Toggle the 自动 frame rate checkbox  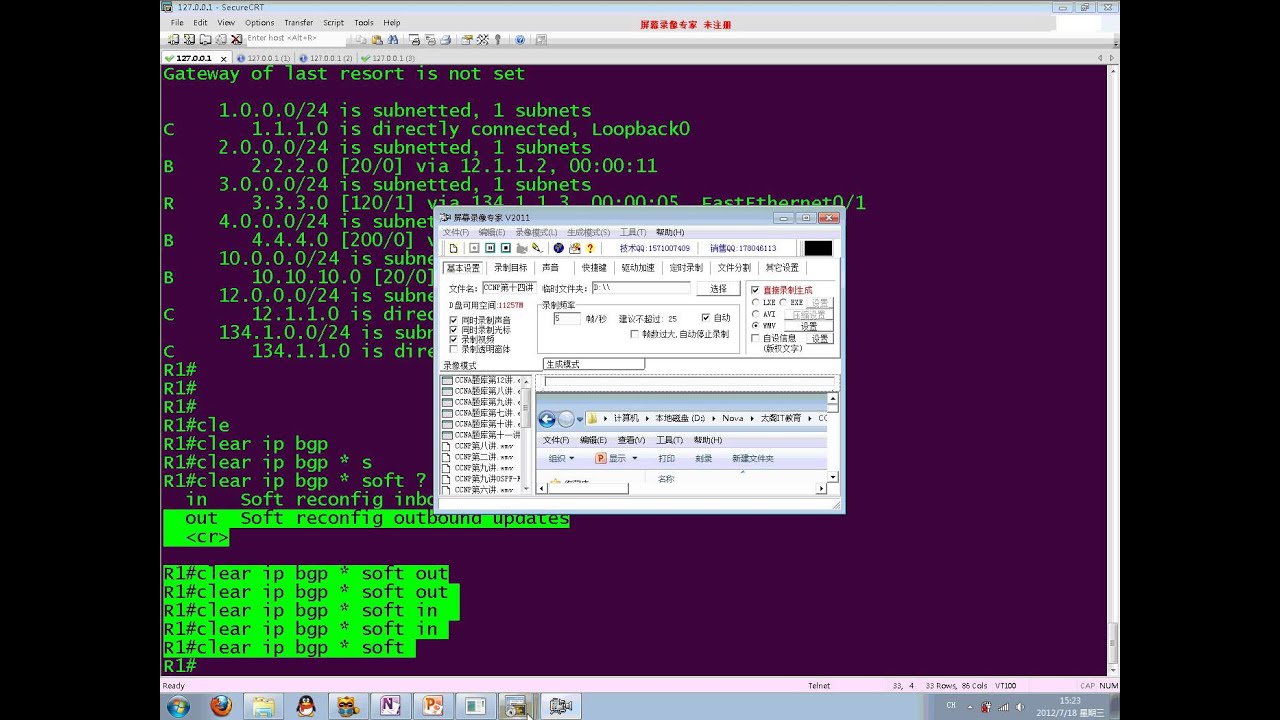706,317
